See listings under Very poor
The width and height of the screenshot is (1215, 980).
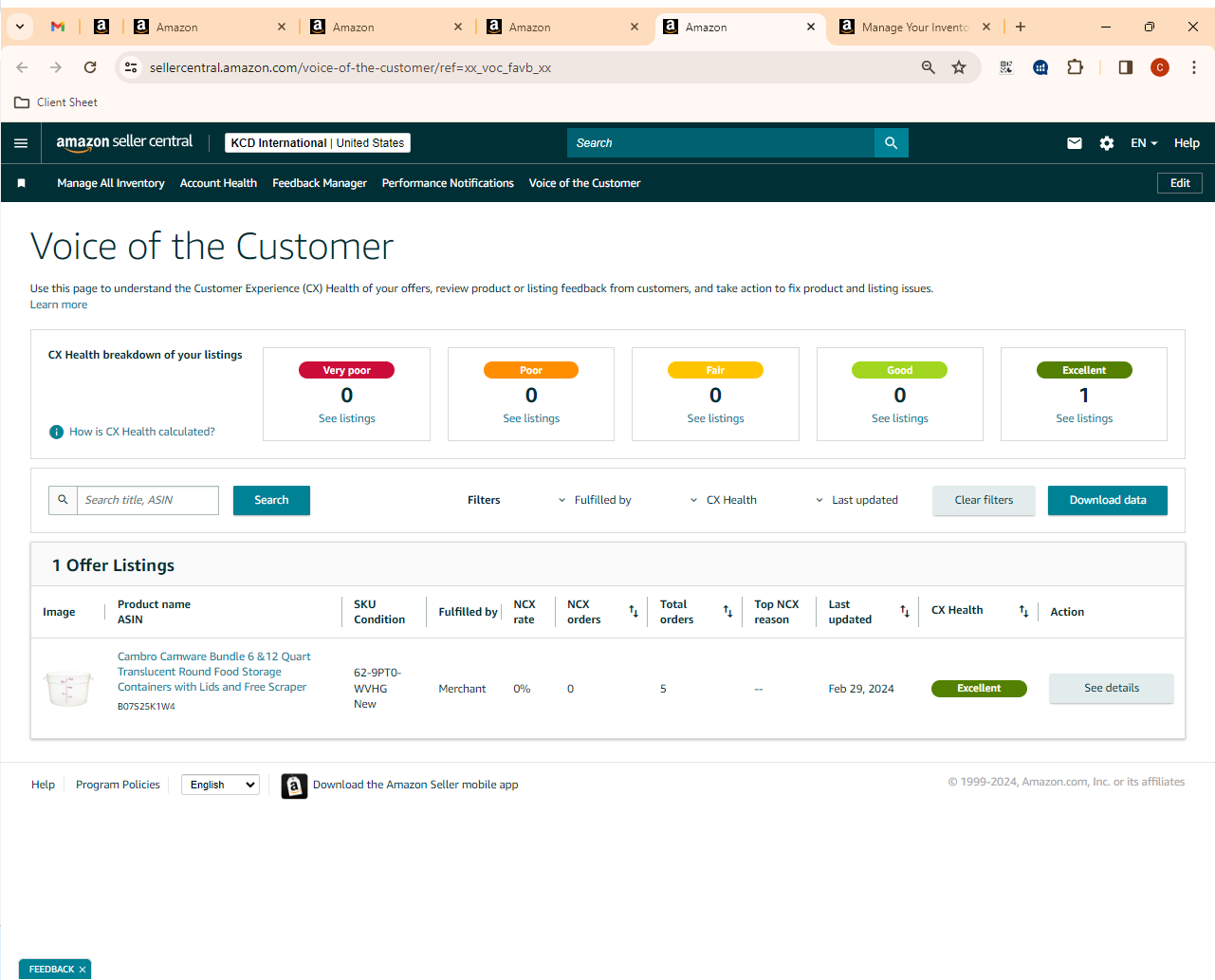pyautogui.click(x=347, y=418)
